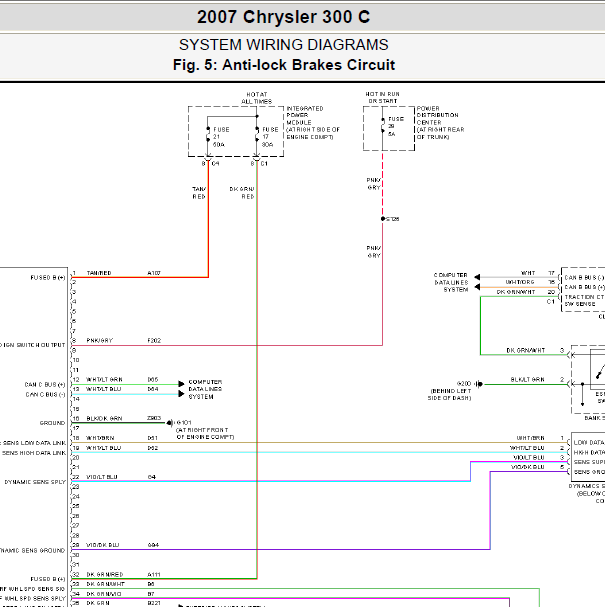Click circuit code 'Z903' on ground wire
605x607 pixels.
[154, 418]
